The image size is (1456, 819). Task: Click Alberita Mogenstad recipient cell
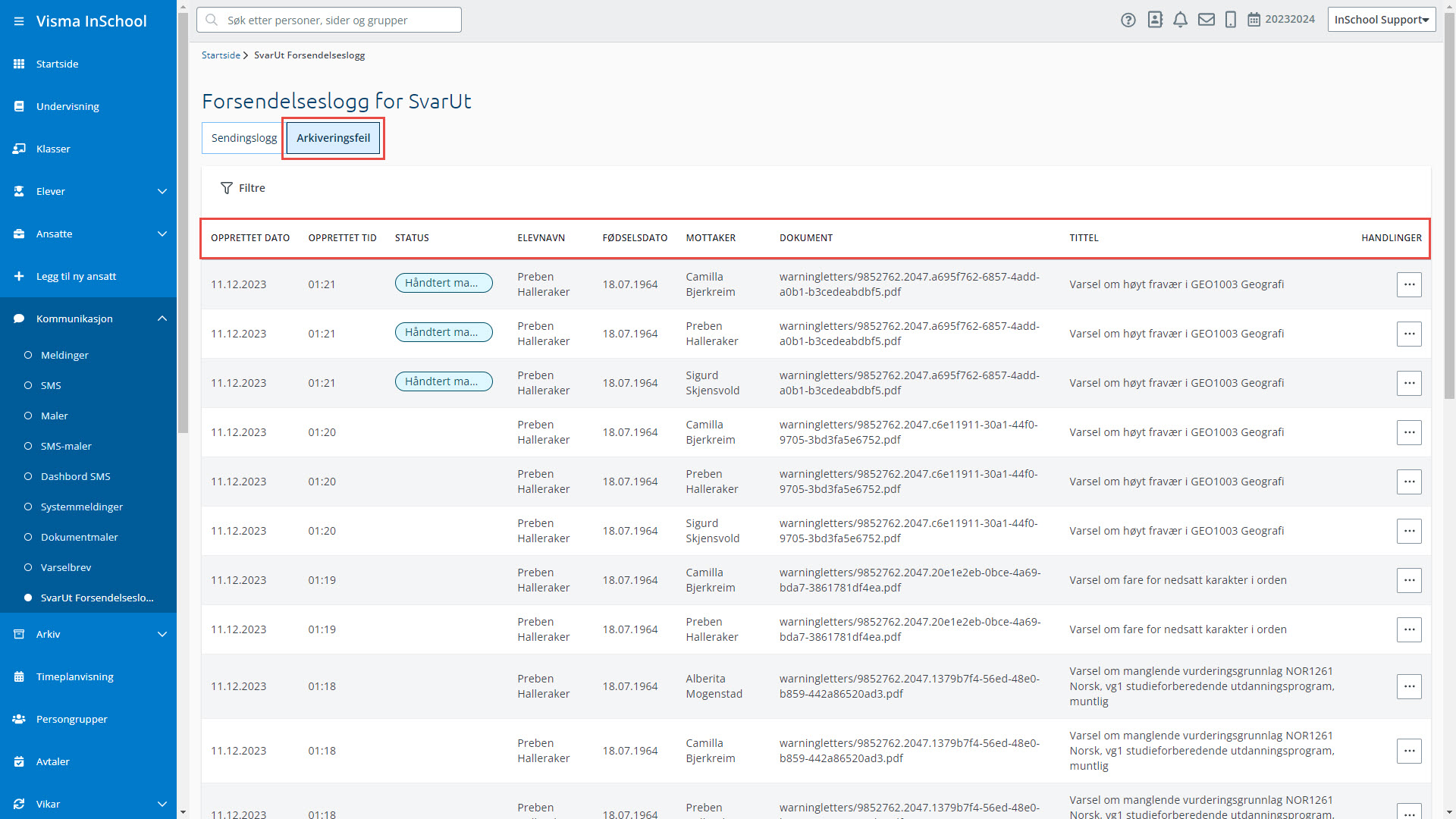click(714, 686)
